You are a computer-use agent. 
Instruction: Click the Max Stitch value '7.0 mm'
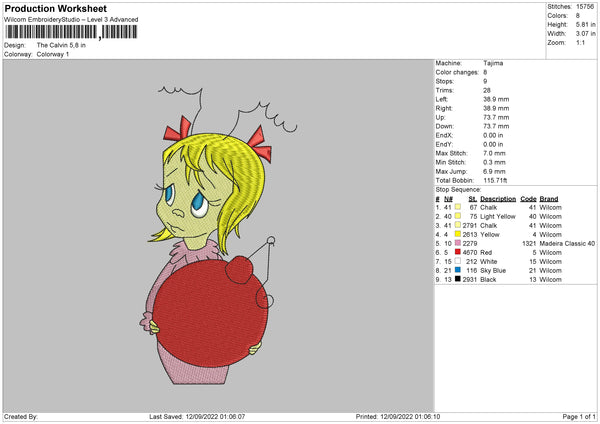494,153
